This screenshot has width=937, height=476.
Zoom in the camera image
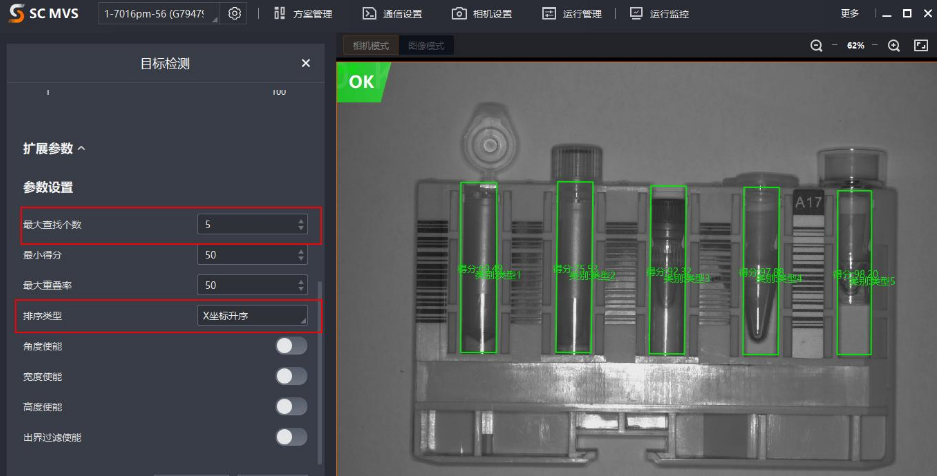click(x=894, y=46)
